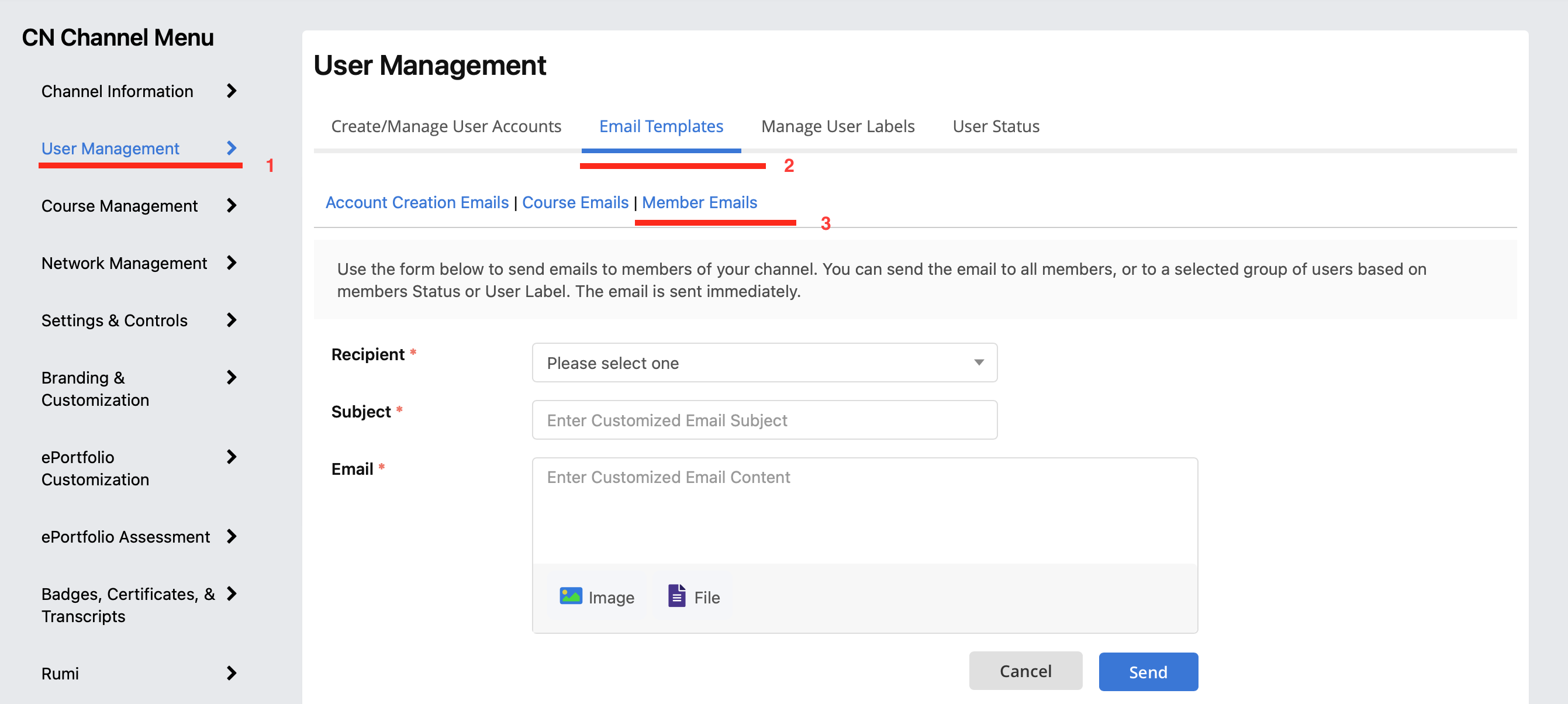The height and width of the screenshot is (704, 1568).
Task: Click the Image attachment icon
Action: pyautogui.click(x=571, y=596)
